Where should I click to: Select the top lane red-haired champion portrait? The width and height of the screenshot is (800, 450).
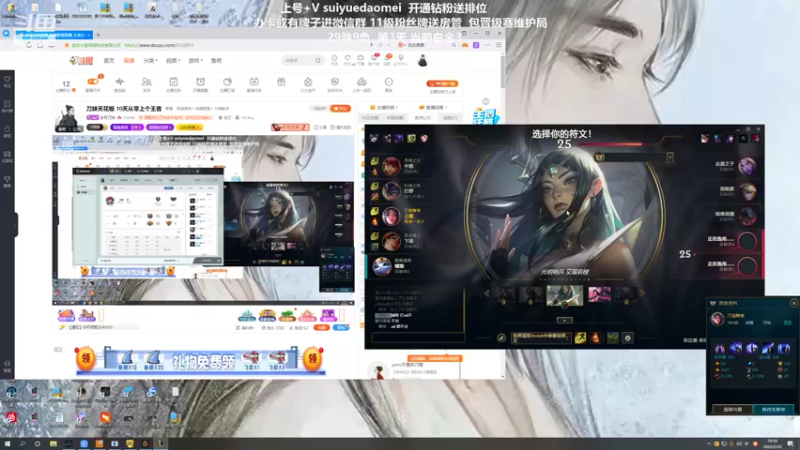click(391, 166)
